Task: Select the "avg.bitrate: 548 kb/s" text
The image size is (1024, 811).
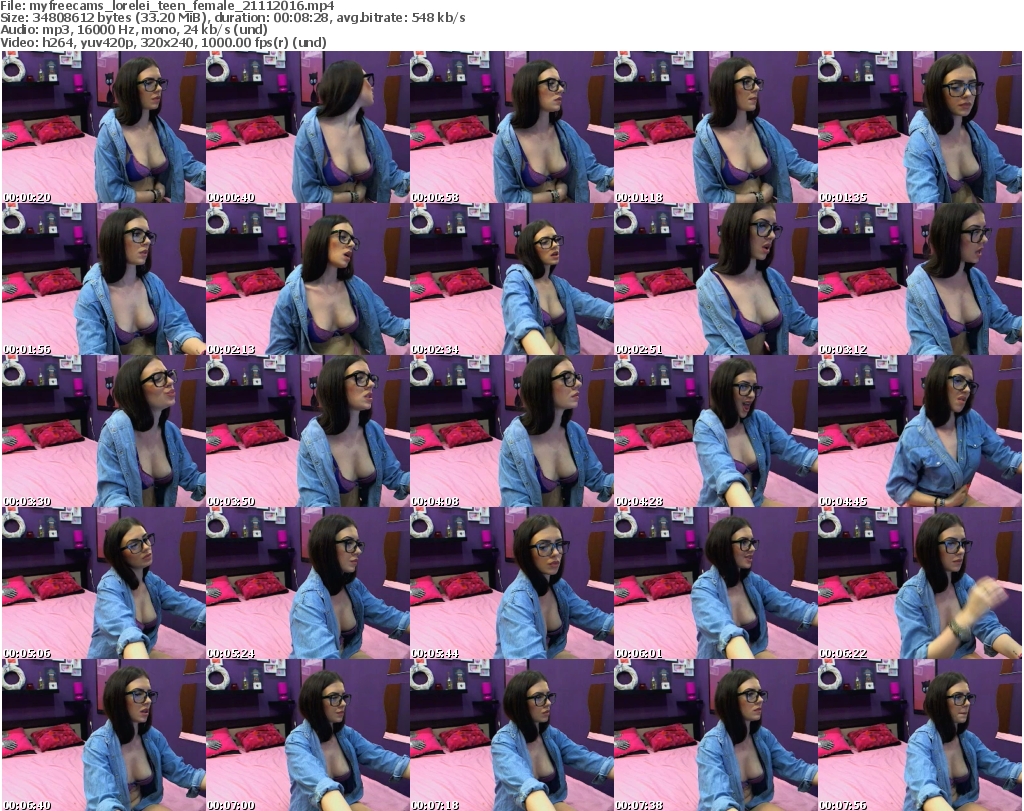Action: pos(402,18)
